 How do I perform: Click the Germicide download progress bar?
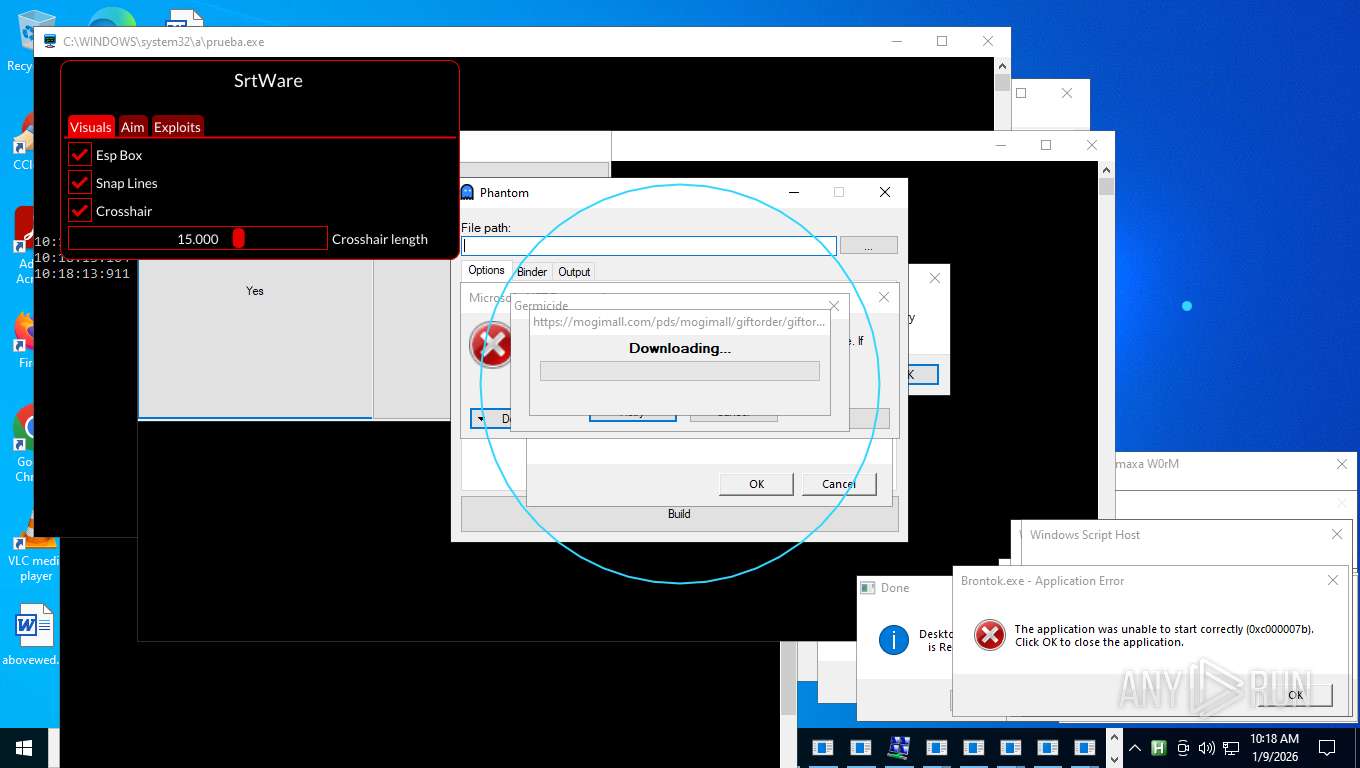679,371
